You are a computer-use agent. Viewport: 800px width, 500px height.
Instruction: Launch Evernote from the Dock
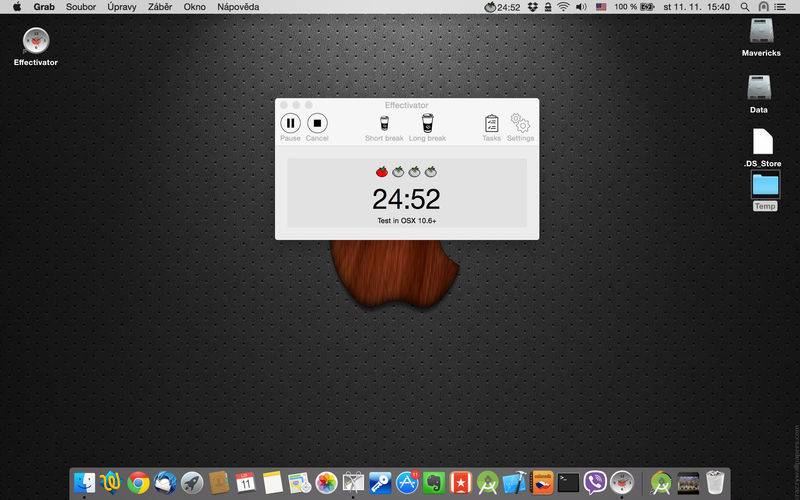click(434, 482)
